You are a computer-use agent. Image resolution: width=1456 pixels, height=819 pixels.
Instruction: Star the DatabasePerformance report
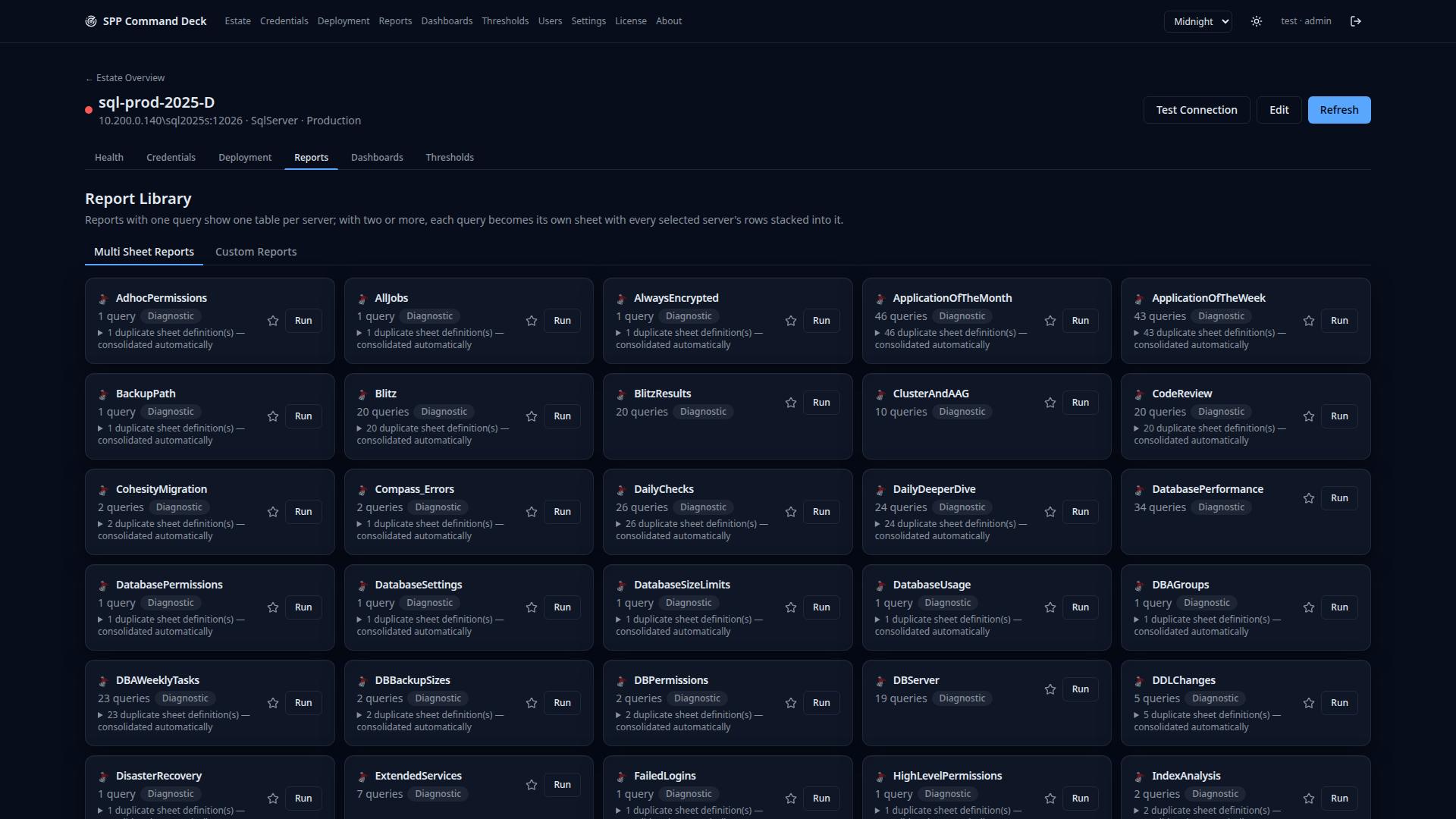1309,498
